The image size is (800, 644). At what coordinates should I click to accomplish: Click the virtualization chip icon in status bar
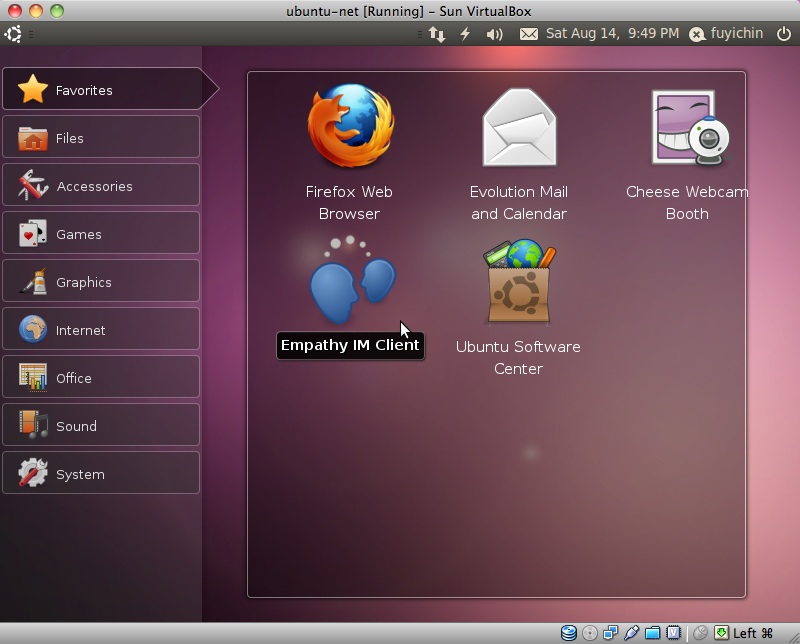[671, 632]
